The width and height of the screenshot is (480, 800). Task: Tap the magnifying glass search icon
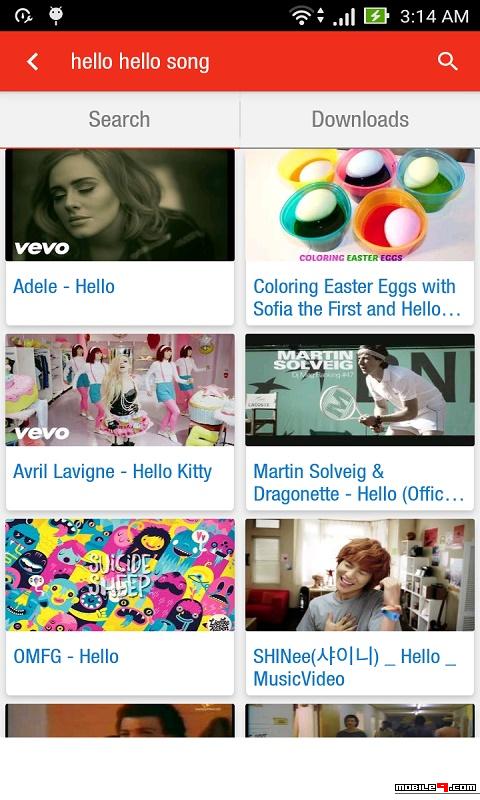[x=447, y=61]
